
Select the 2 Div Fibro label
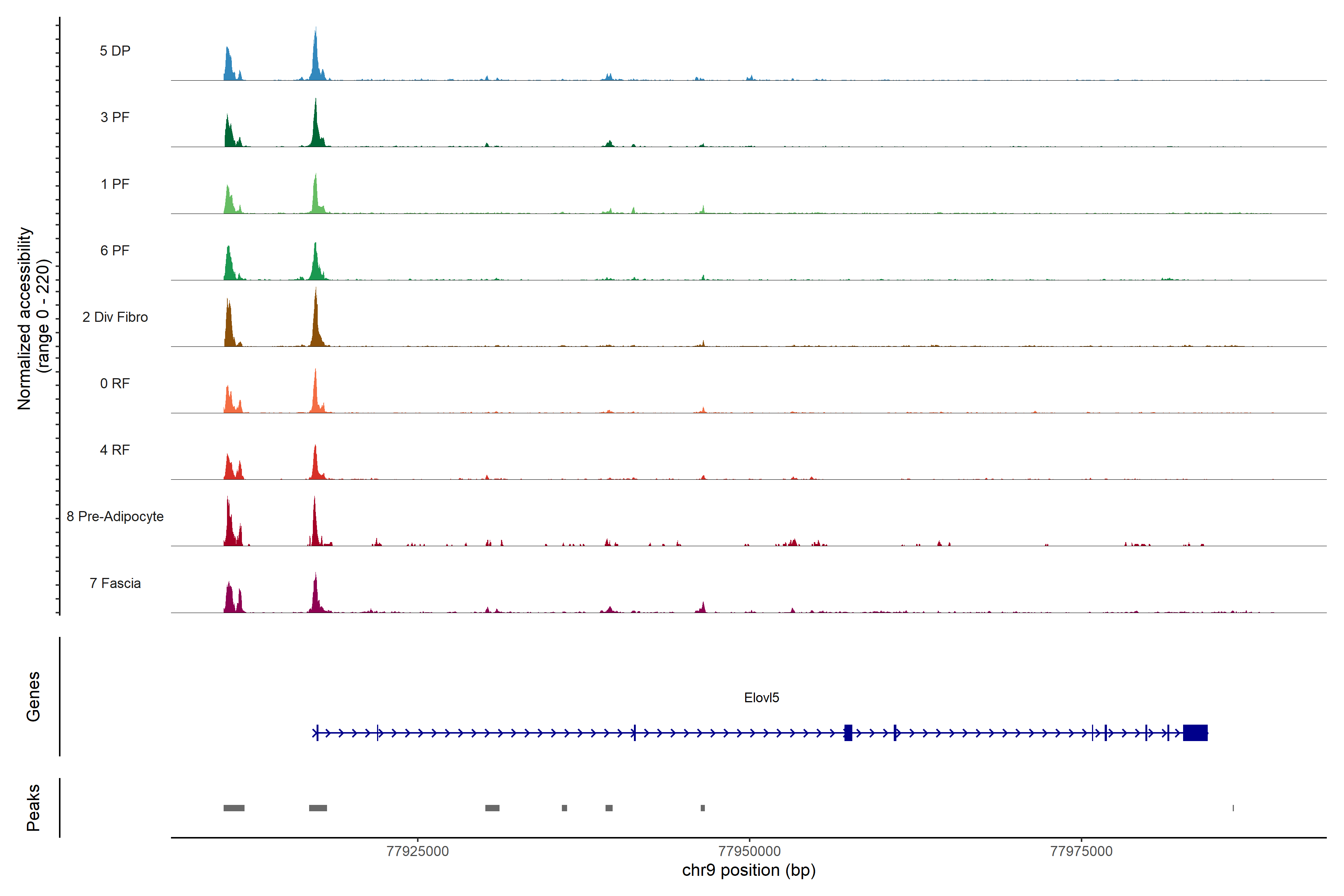click(x=115, y=317)
